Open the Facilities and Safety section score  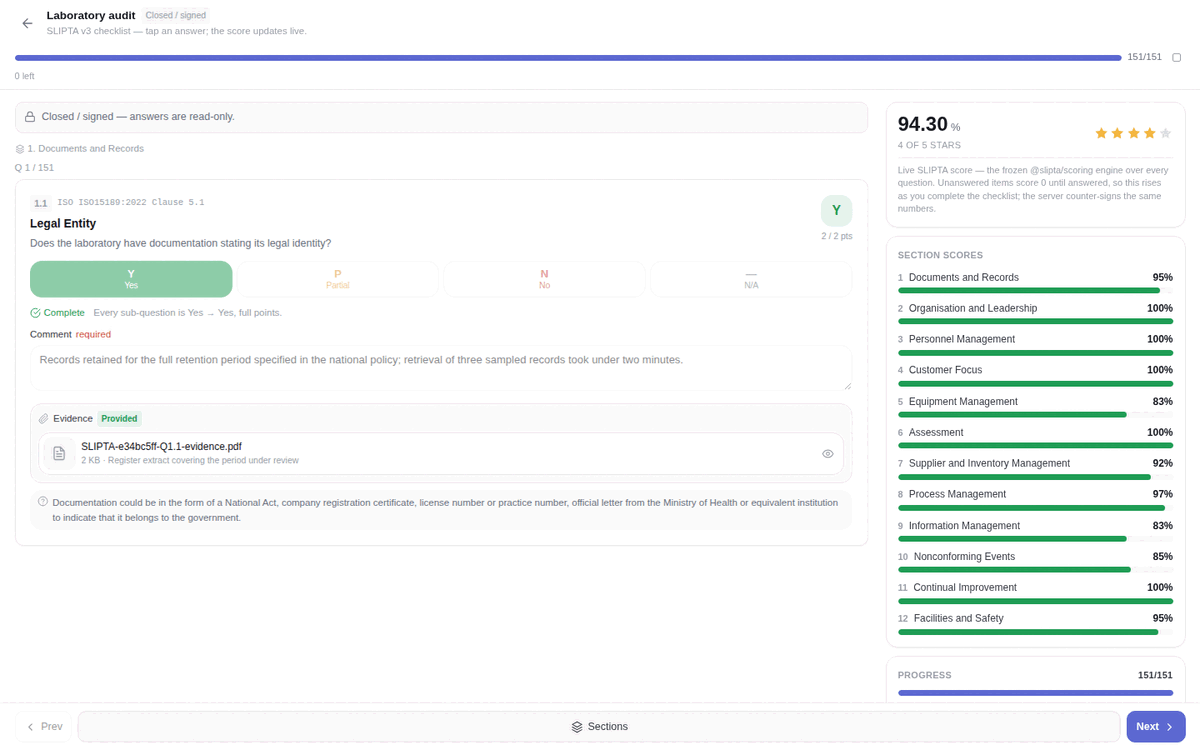point(1035,624)
